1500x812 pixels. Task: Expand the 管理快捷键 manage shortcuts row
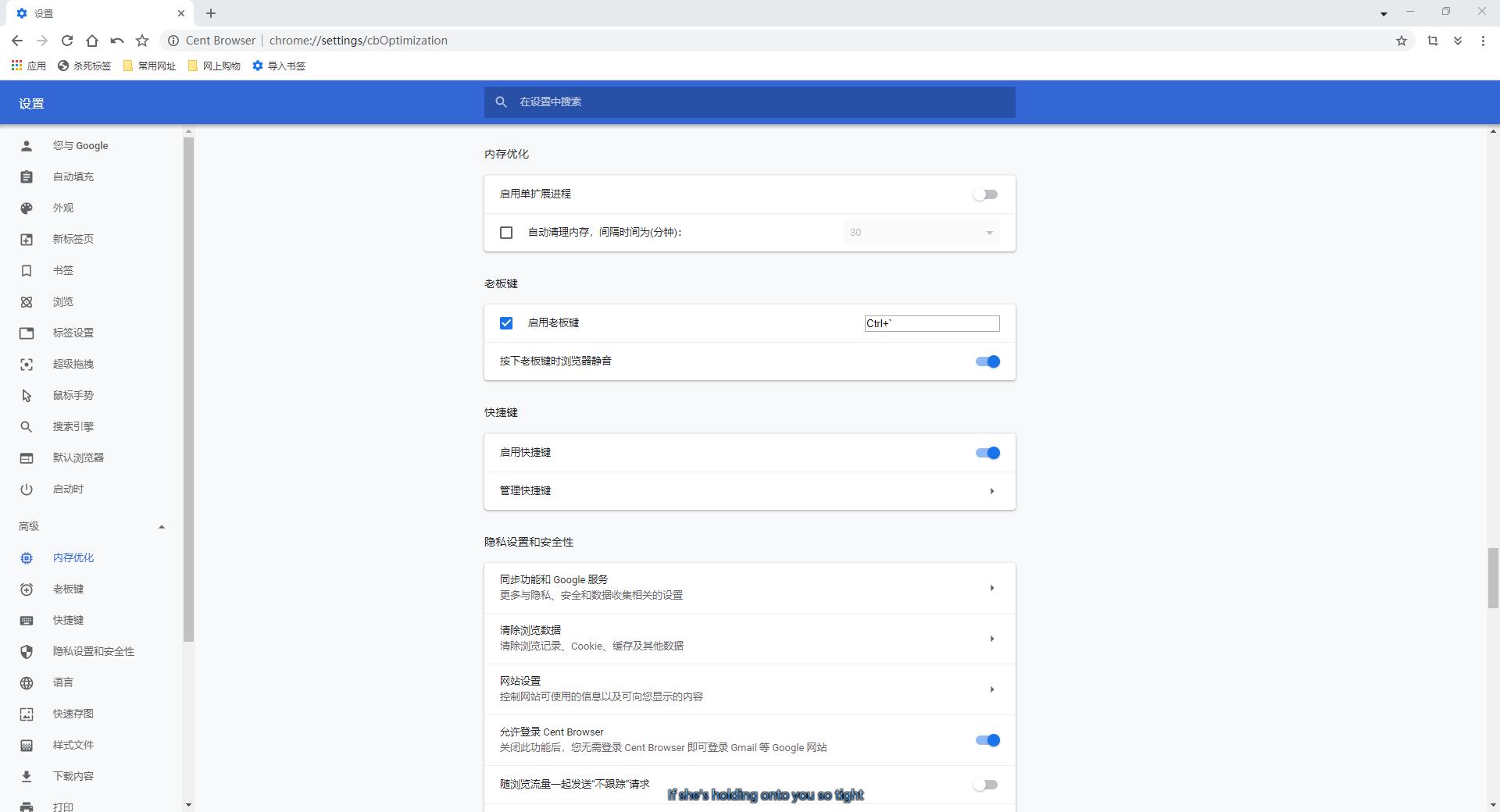point(748,491)
